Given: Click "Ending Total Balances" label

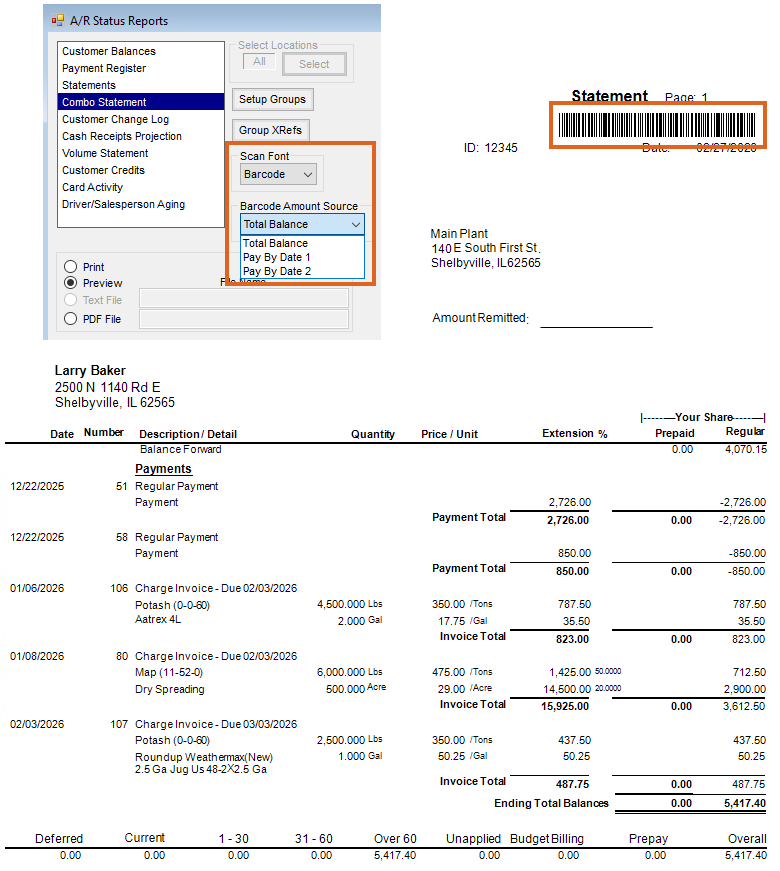Looking at the screenshot, I should [x=551, y=803].
